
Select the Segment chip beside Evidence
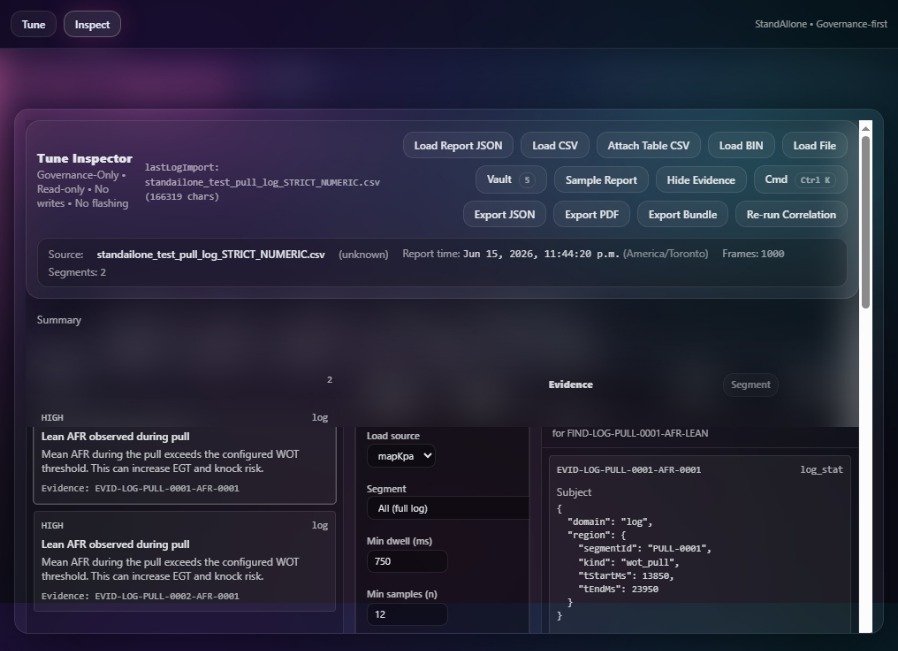(x=750, y=385)
